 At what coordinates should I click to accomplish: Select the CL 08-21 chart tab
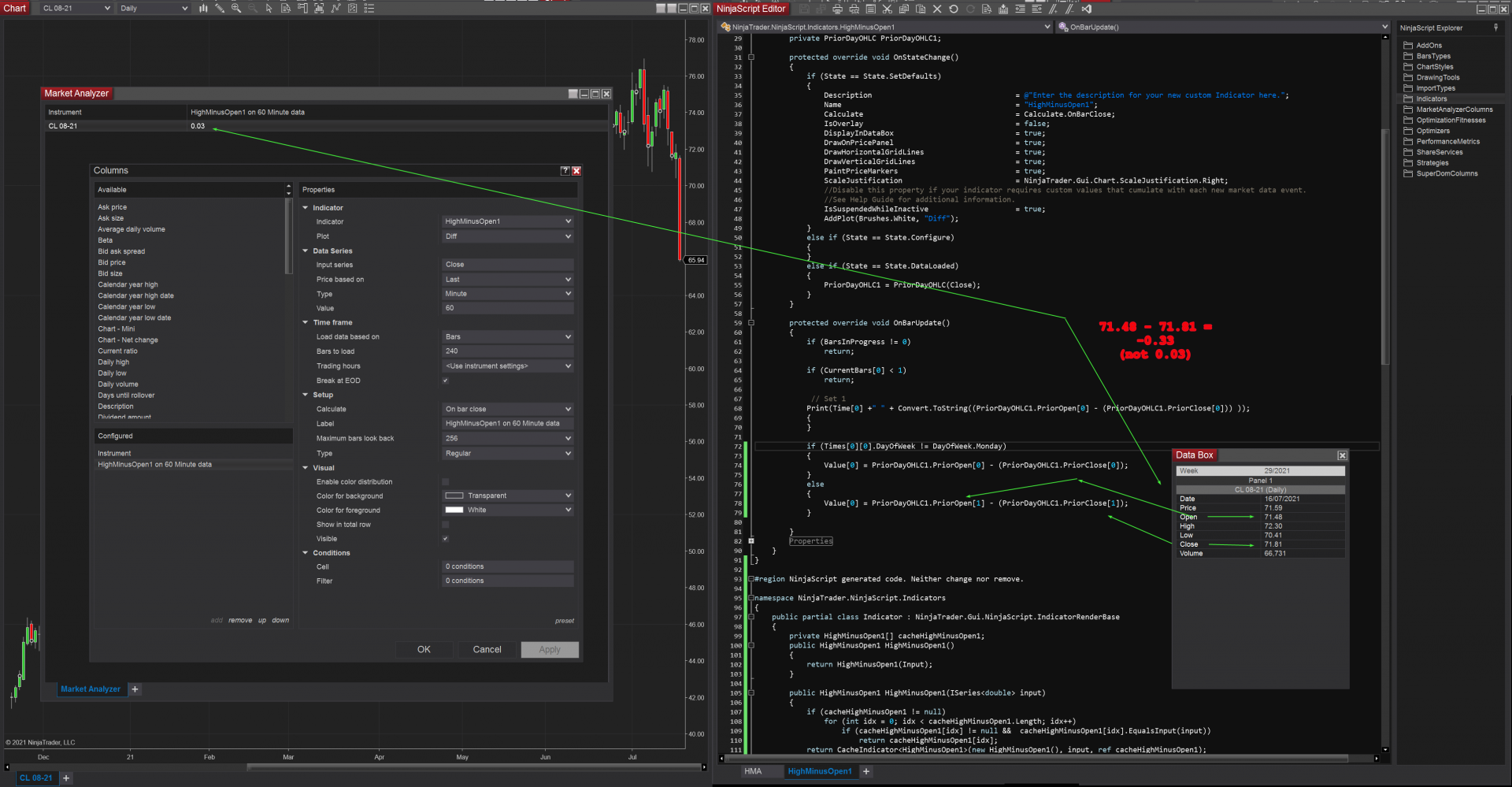point(36,778)
